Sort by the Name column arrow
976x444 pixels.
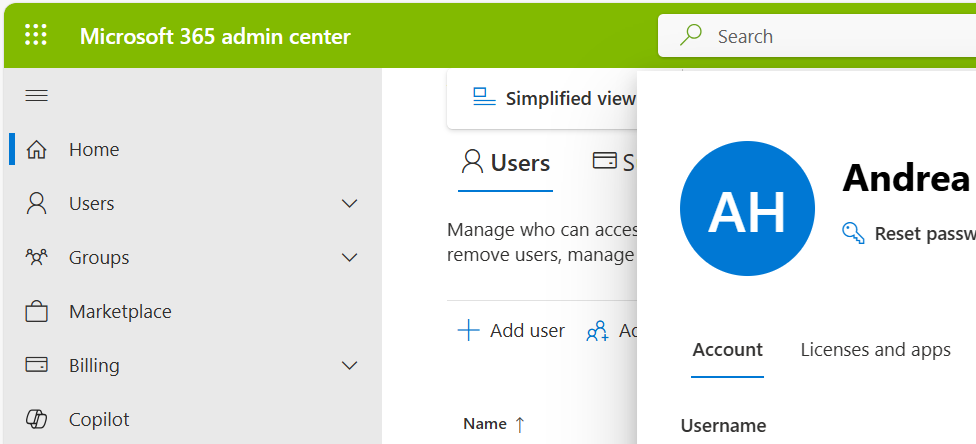[x=520, y=425]
